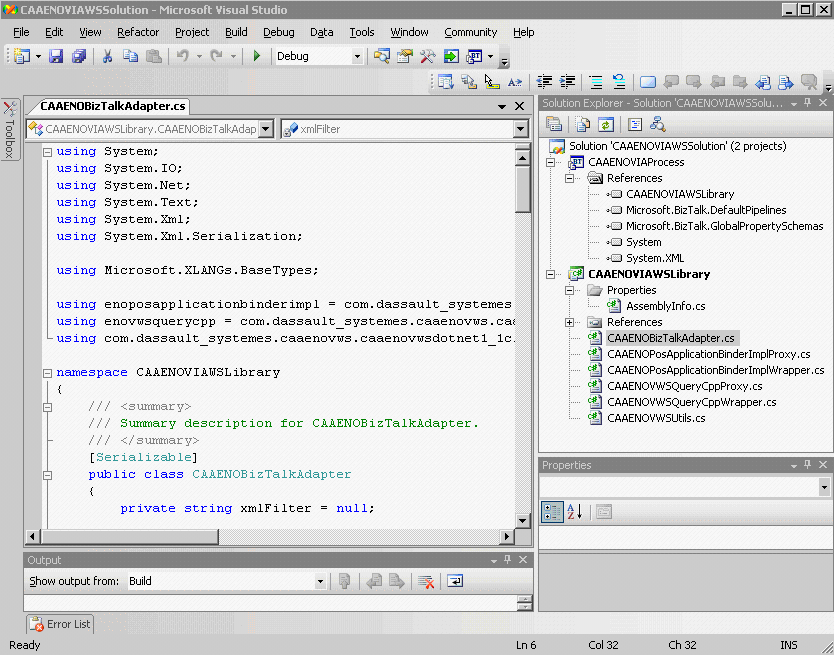
Task: Toggle word wrap in Output pane
Action: pyautogui.click(x=455, y=581)
